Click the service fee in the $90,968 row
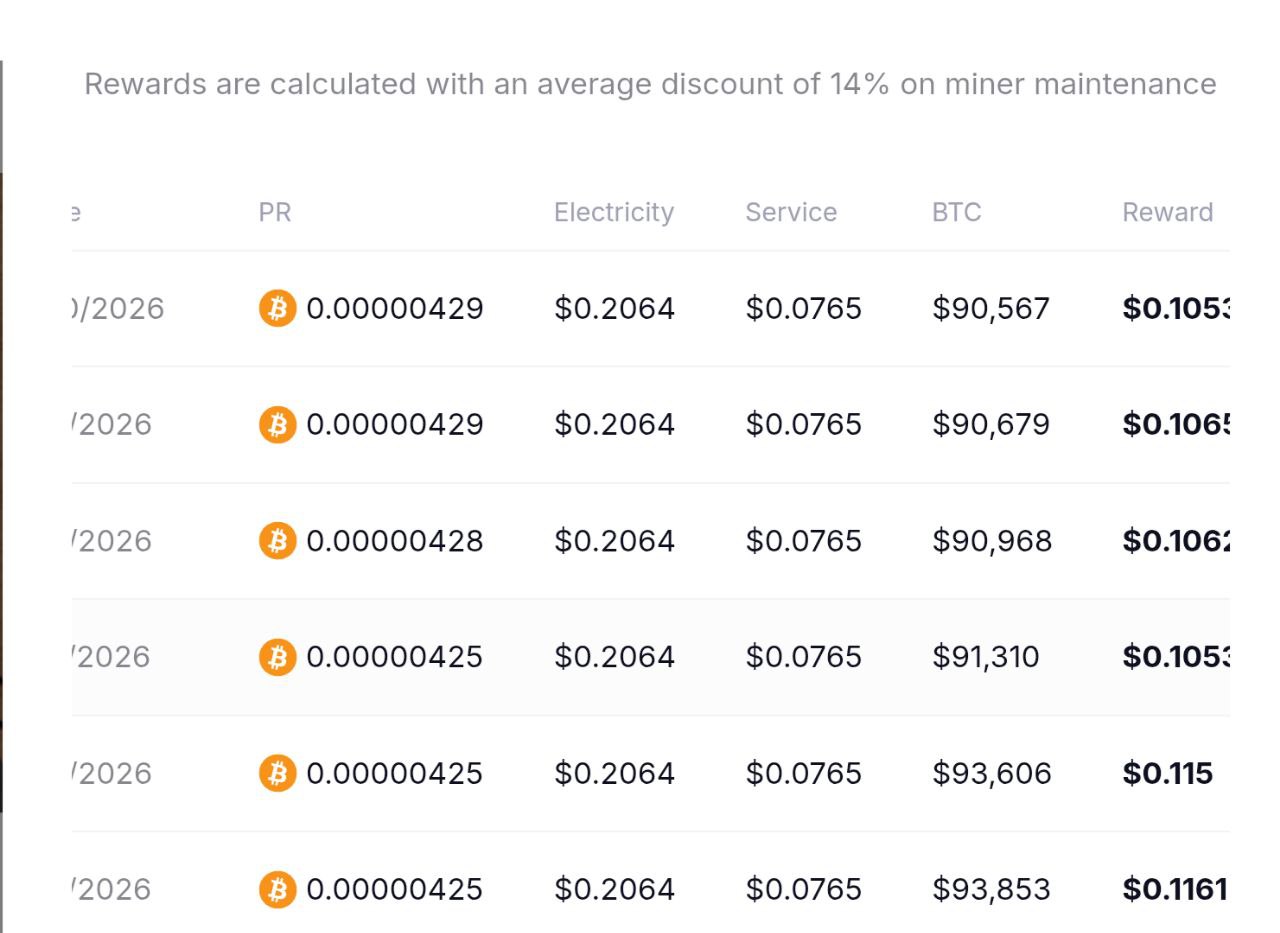Screen dimensions: 1280x933 (x=803, y=541)
